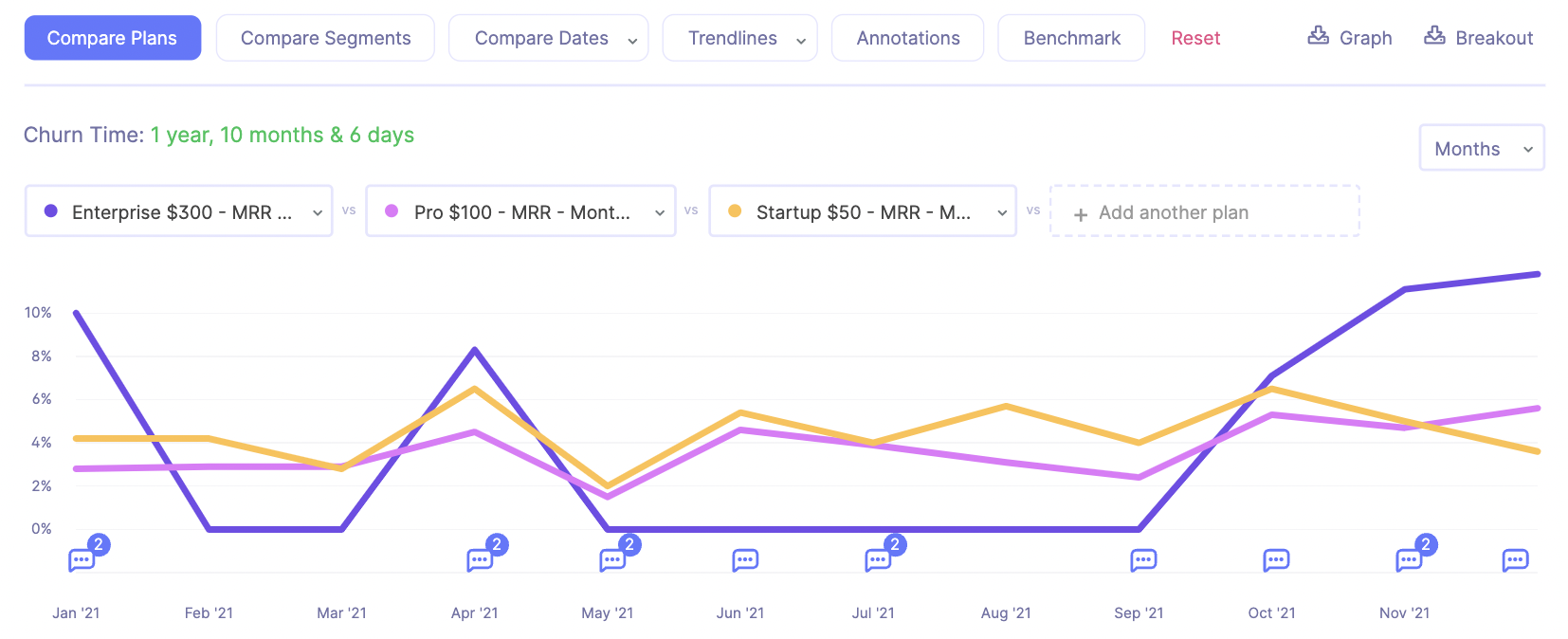Click Add another plan box
The width and height of the screenshot is (1568, 639).
(1204, 211)
